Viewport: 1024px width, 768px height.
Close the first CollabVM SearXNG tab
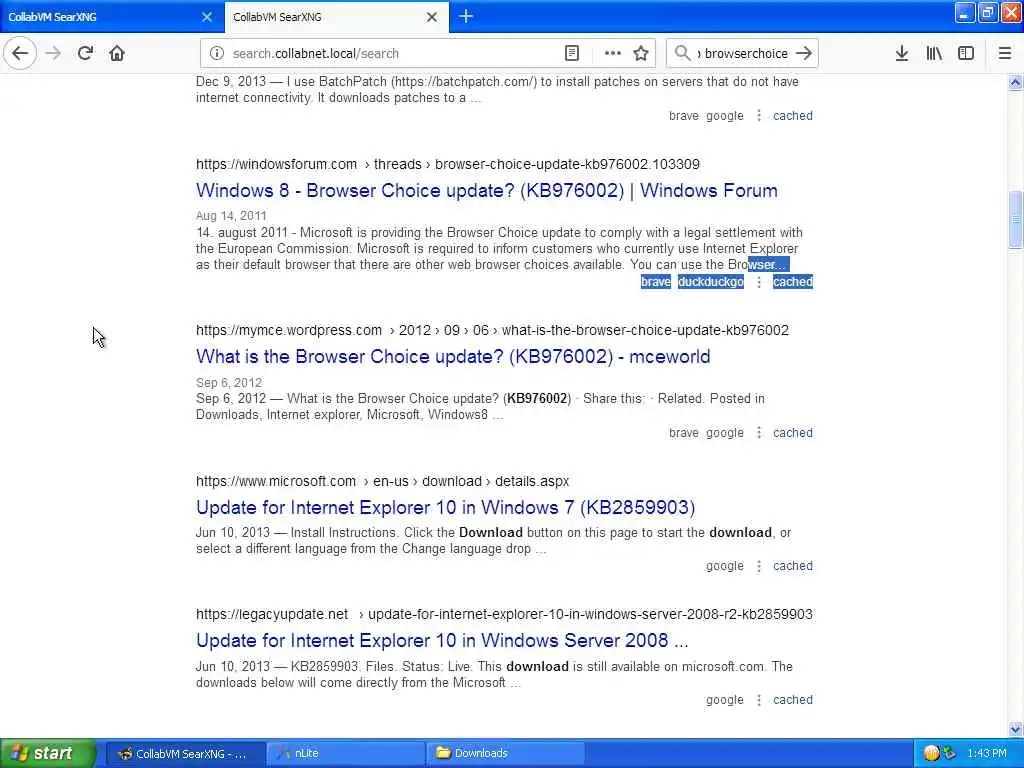pos(207,17)
